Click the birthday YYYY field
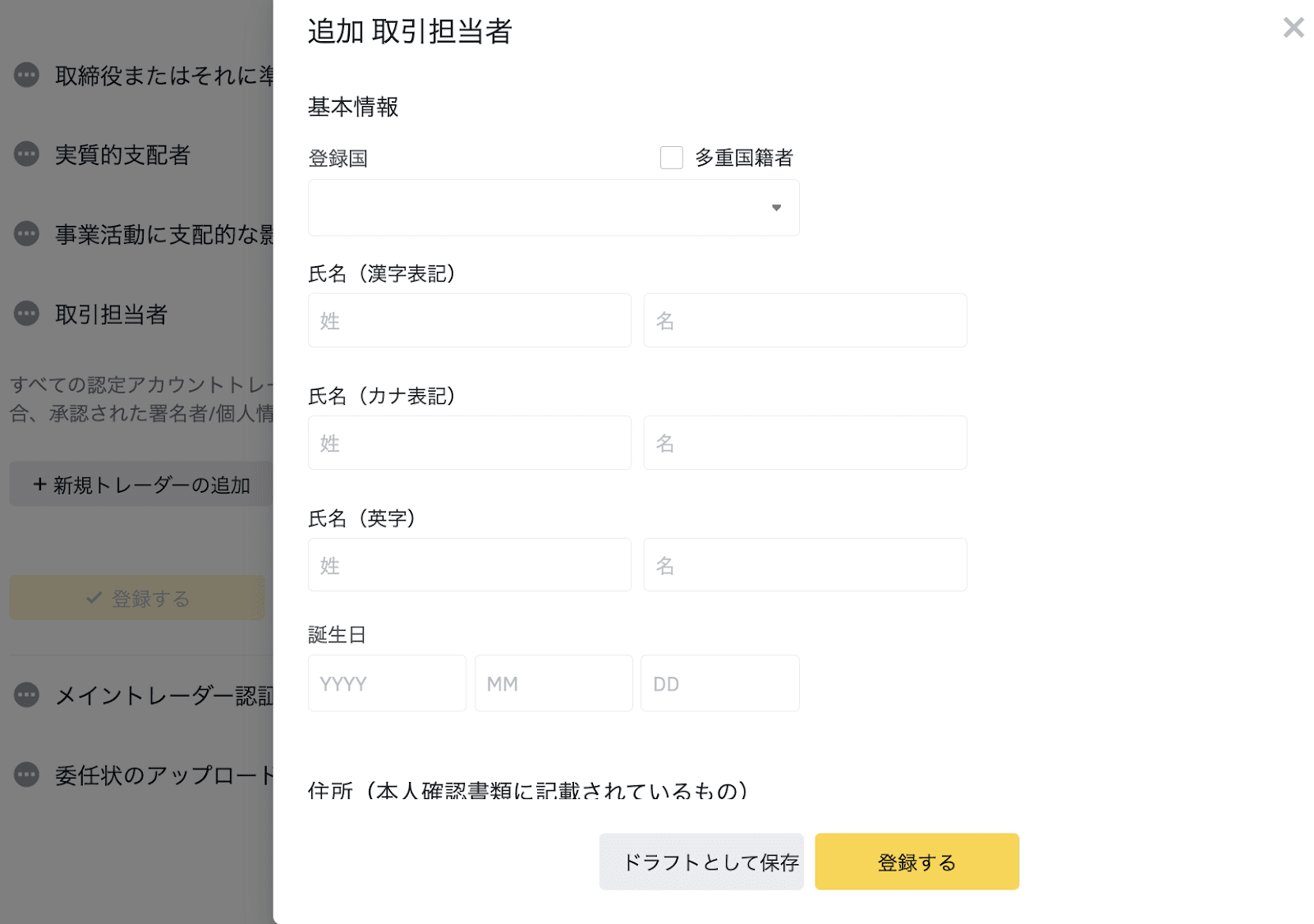The image size is (1314, 924). click(x=387, y=683)
